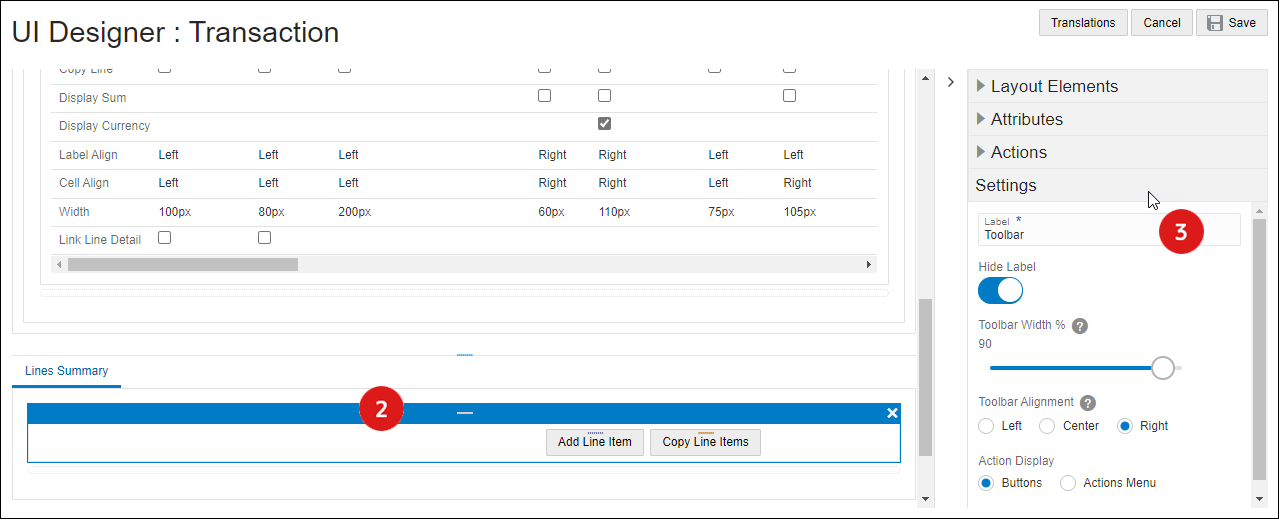Screen dimensions: 1279x519
Task: Switch to the Lines Summary tab
Action: [x=66, y=371]
